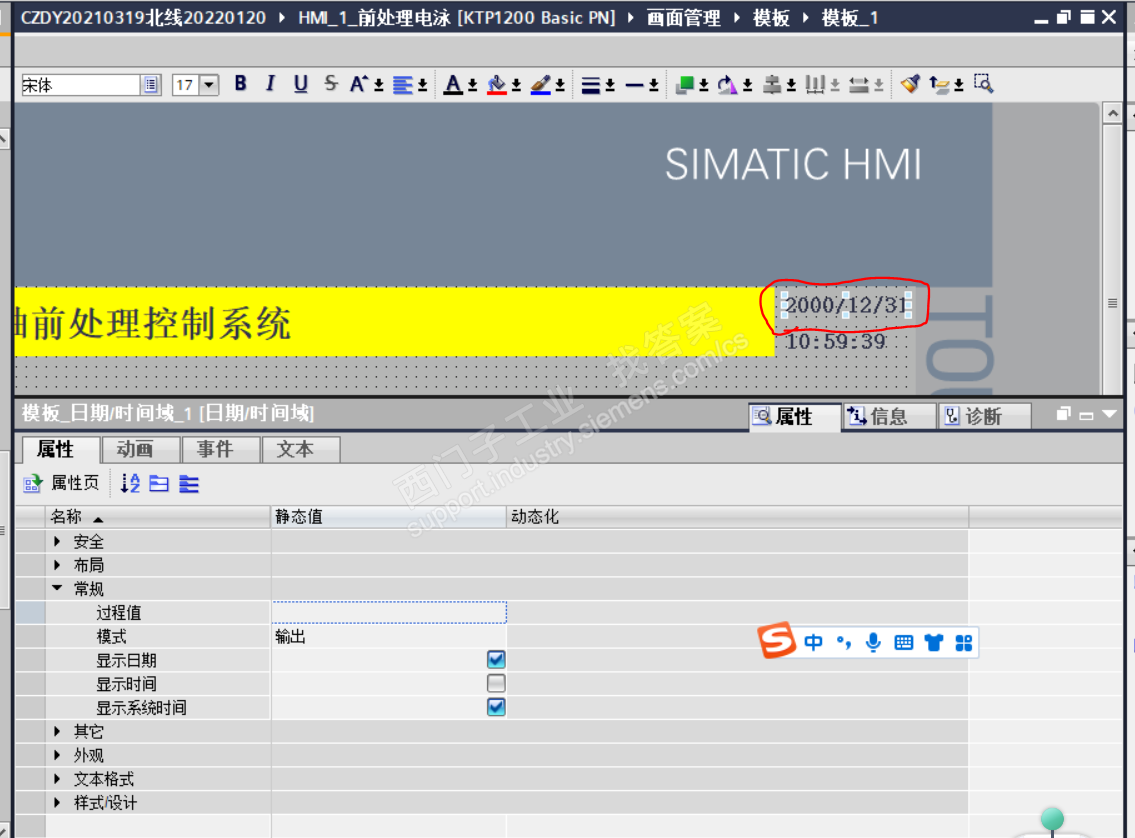Click the 动态化 column header
The height and width of the screenshot is (838, 1135).
(x=737, y=517)
